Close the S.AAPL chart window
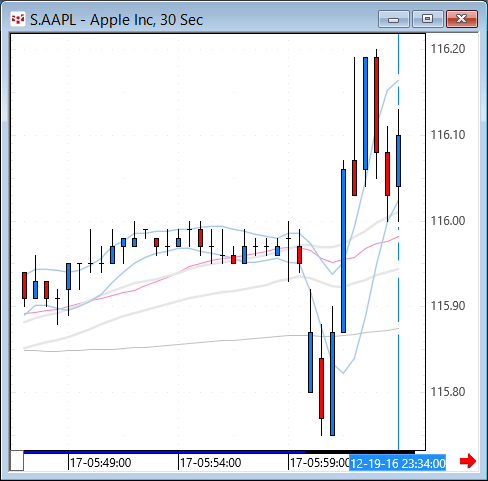 pos(462,19)
